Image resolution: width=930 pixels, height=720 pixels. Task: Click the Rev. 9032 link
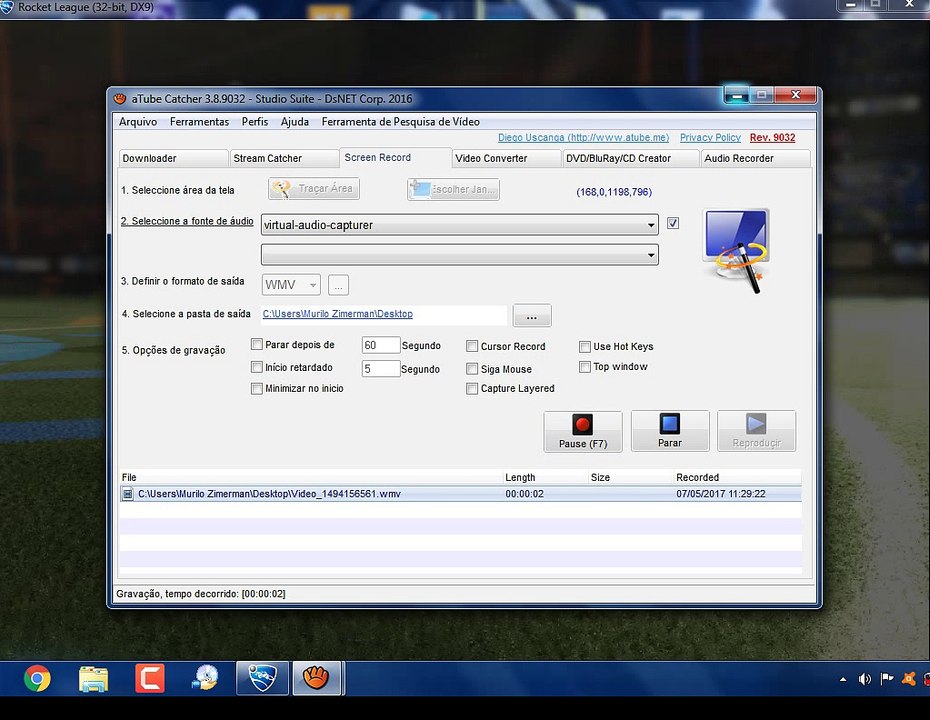point(772,138)
